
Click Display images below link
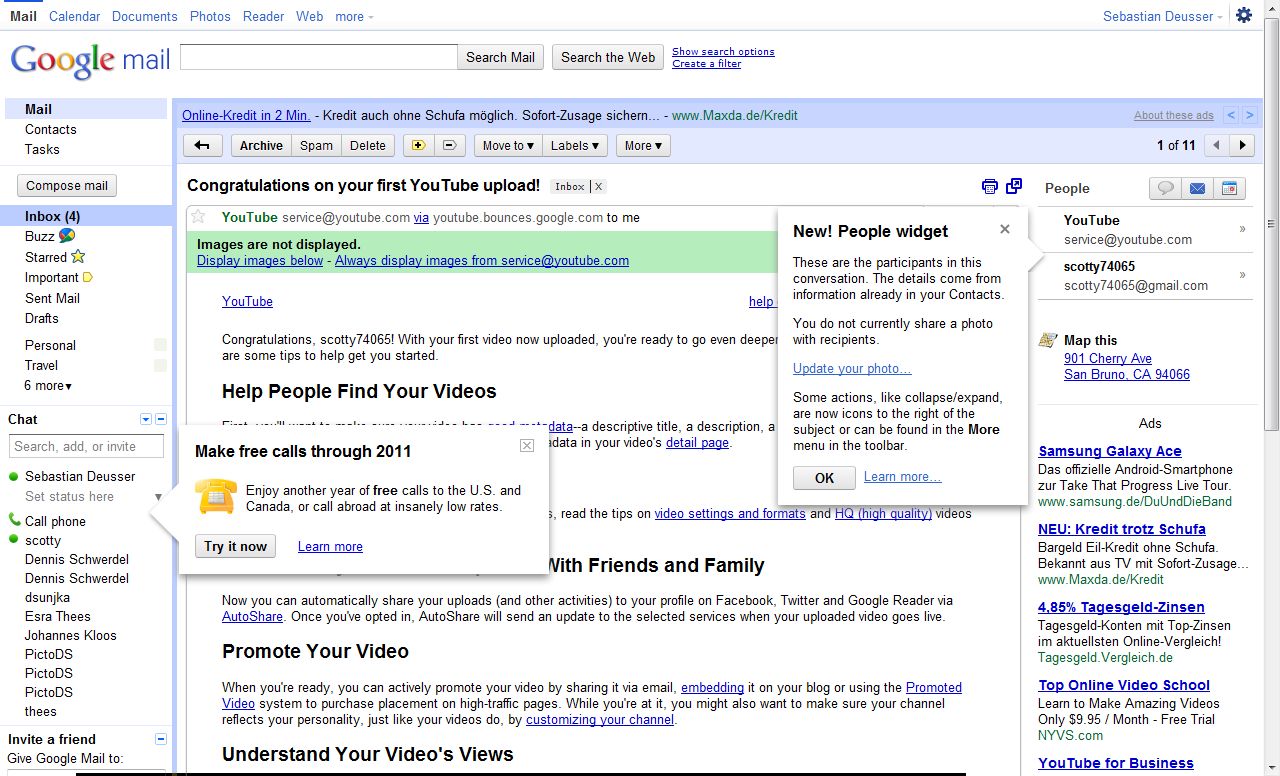[x=260, y=260]
